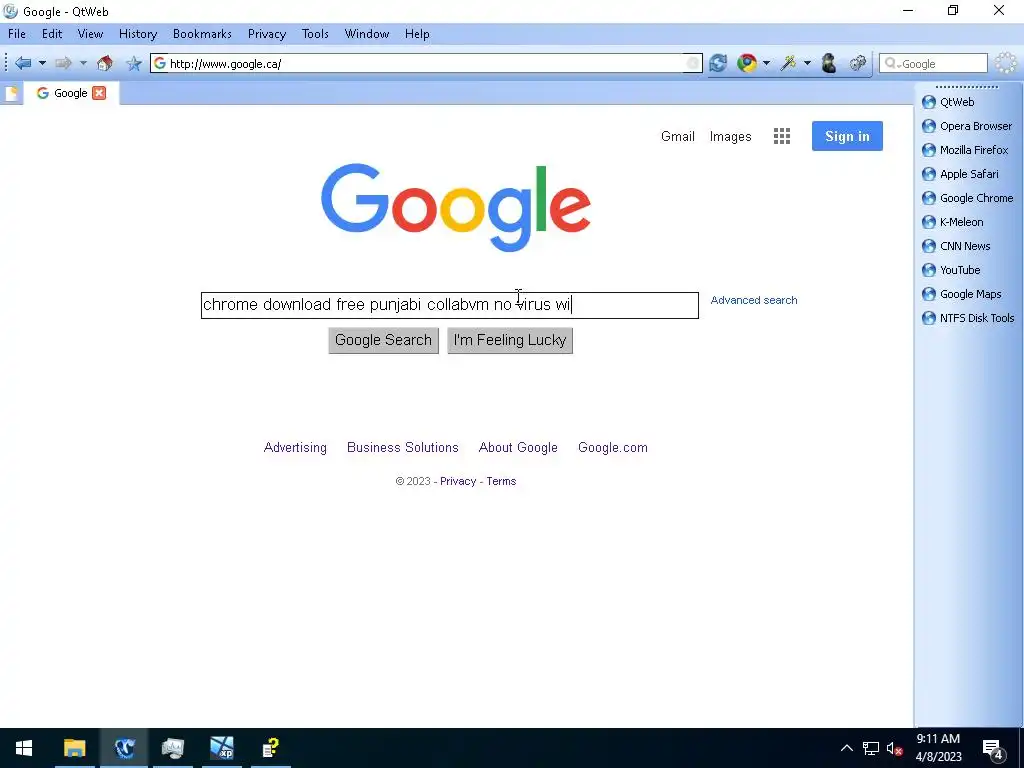This screenshot has width=1024, height=768.
Task: Open the About Google footer link
Action: tap(518, 447)
